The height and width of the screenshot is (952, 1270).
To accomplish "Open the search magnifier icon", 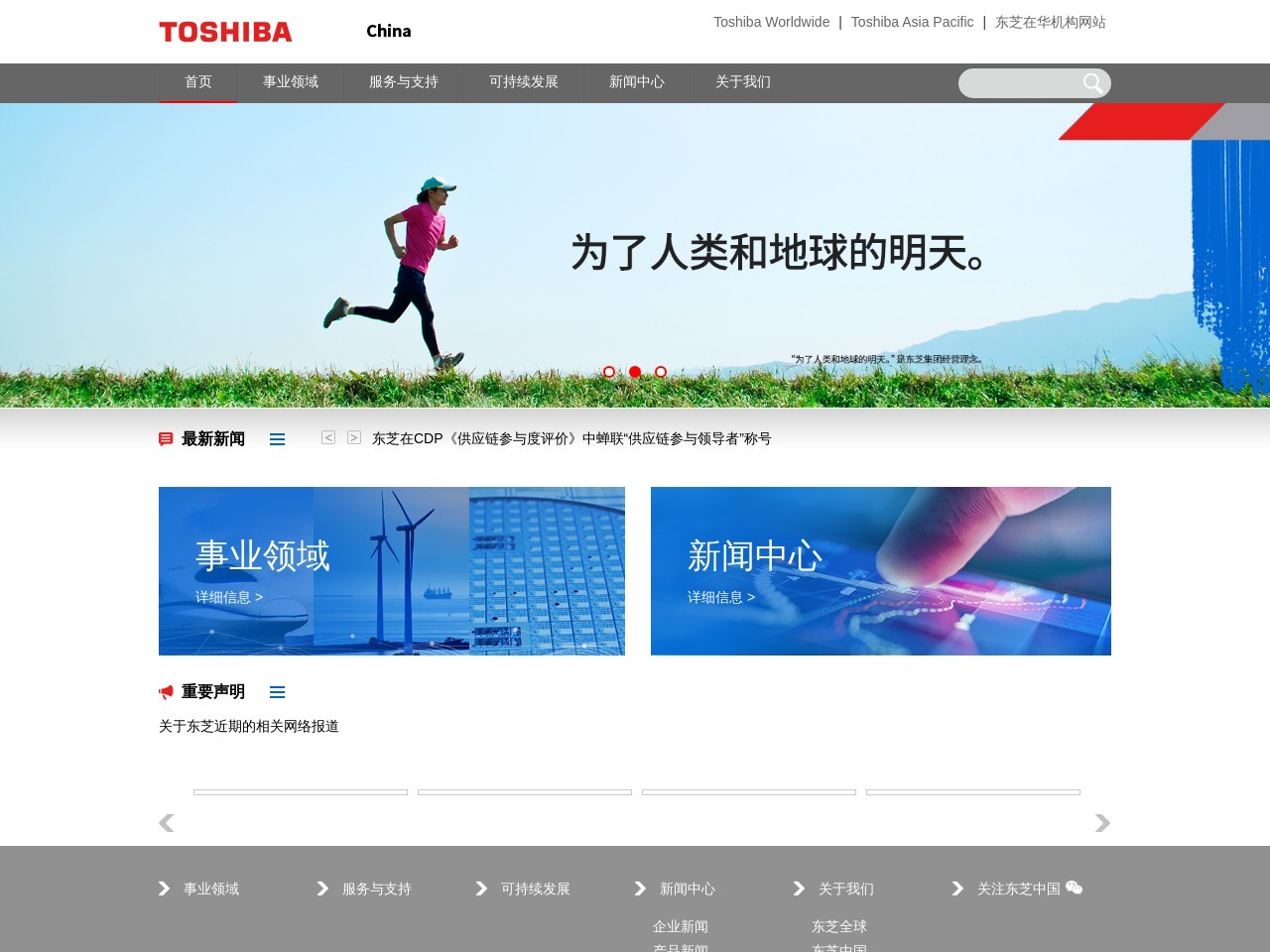I will click(1092, 83).
